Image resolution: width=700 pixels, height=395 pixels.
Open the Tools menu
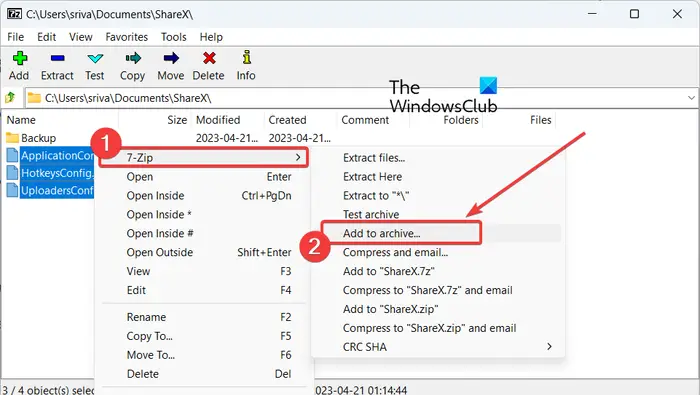(x=174, y=37)
